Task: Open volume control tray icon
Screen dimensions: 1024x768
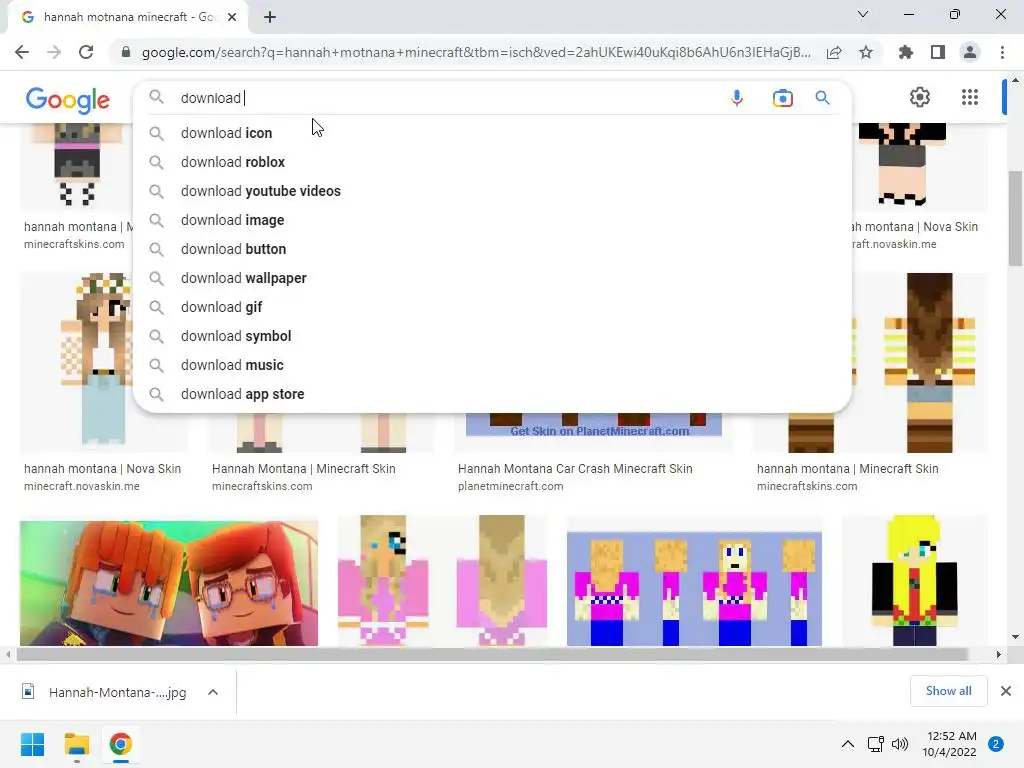Action: [x=900, y=744]
